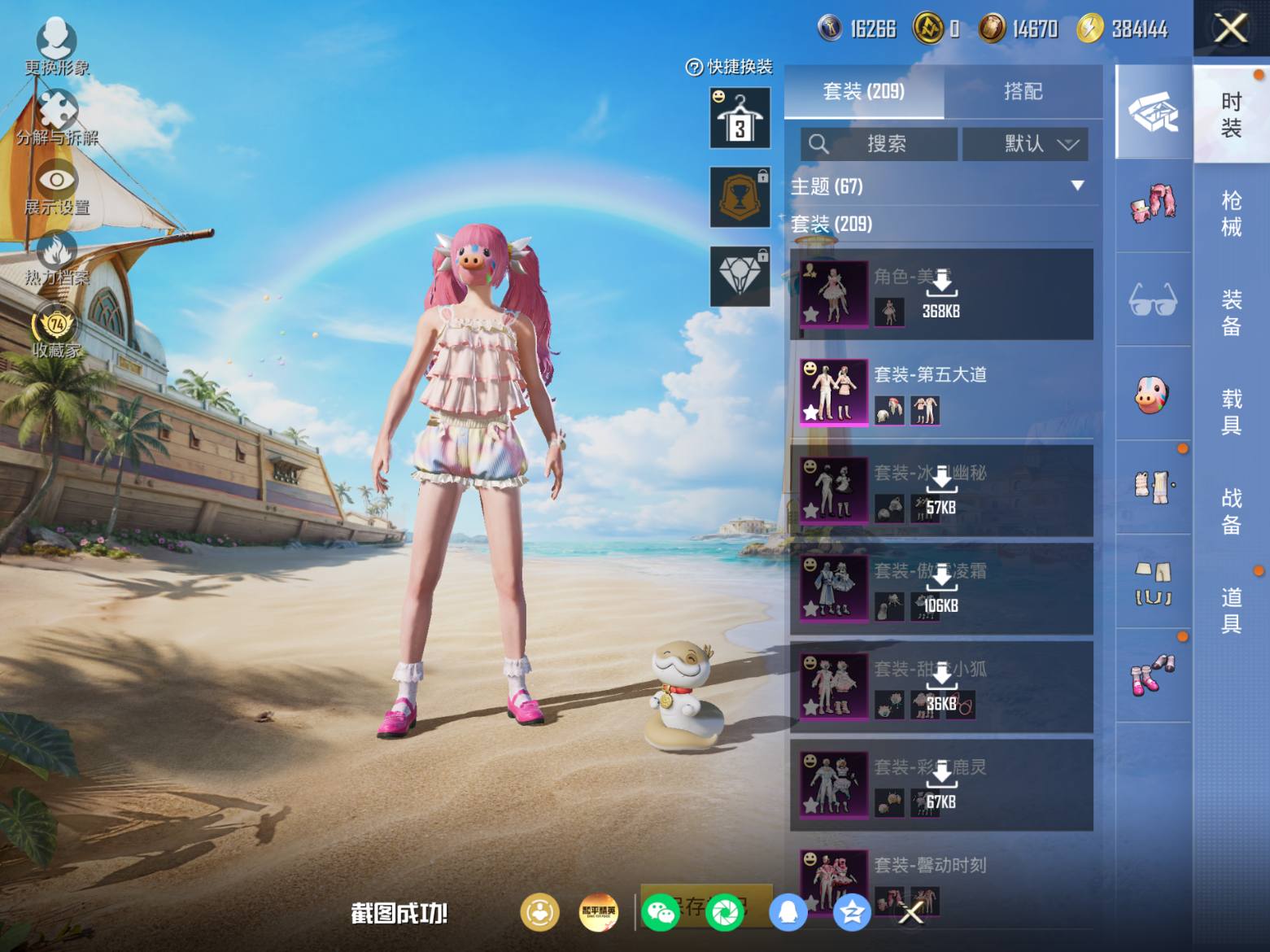Open the 分解与拆解 puzzle icon

(x=57, y=116)
